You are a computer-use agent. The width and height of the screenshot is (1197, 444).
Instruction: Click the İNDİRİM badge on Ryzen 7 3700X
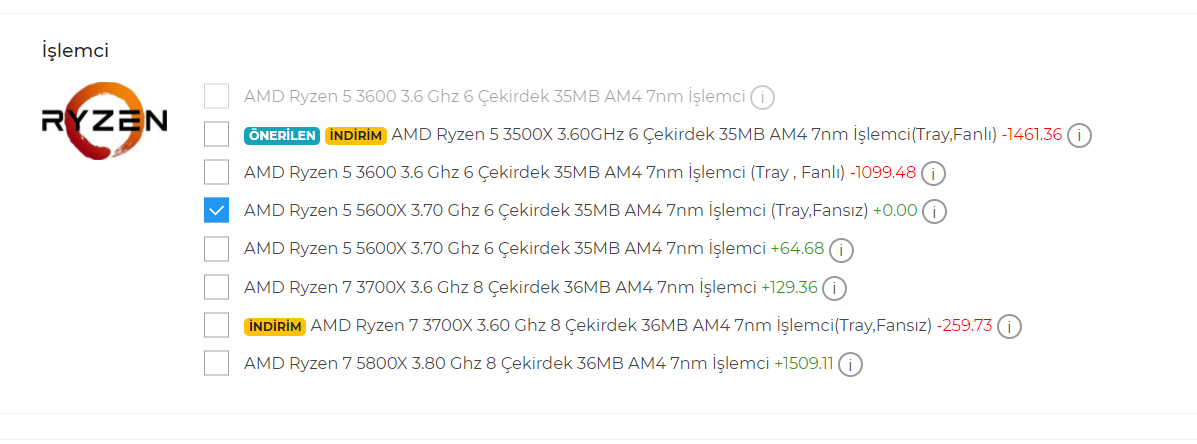coord(274,327)
